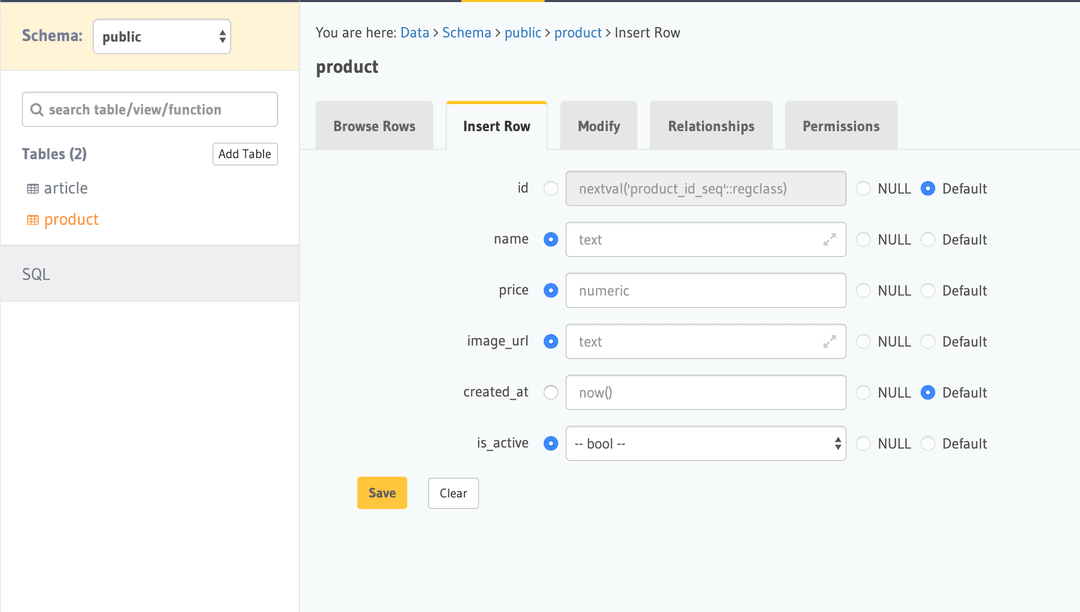Click the magnifier icon in the search box
The width and height of the screenshot is (1080, 612).
tap(39, 109)
